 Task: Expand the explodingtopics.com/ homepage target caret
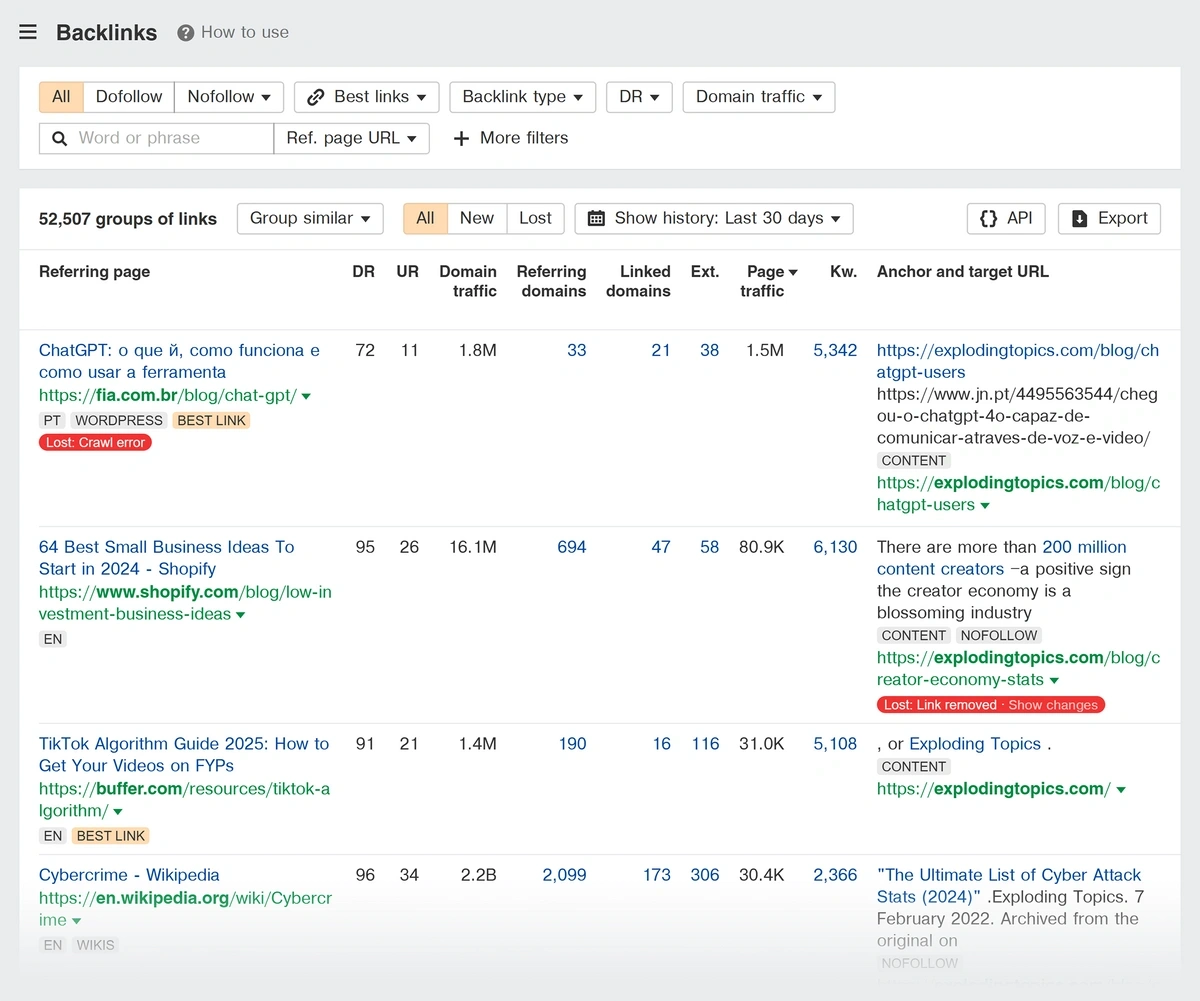tap(1121, 790)
